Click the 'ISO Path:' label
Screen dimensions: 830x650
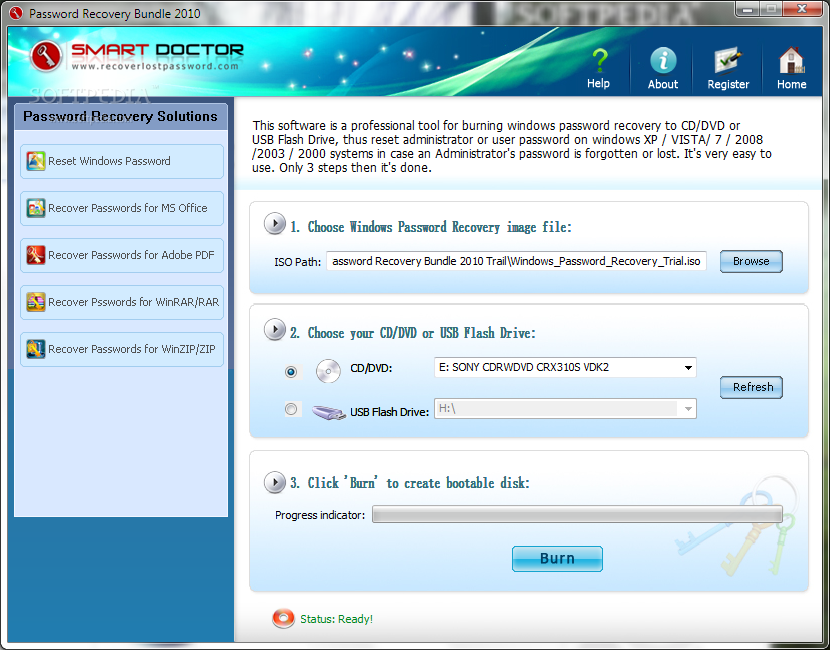click(297, 262)
